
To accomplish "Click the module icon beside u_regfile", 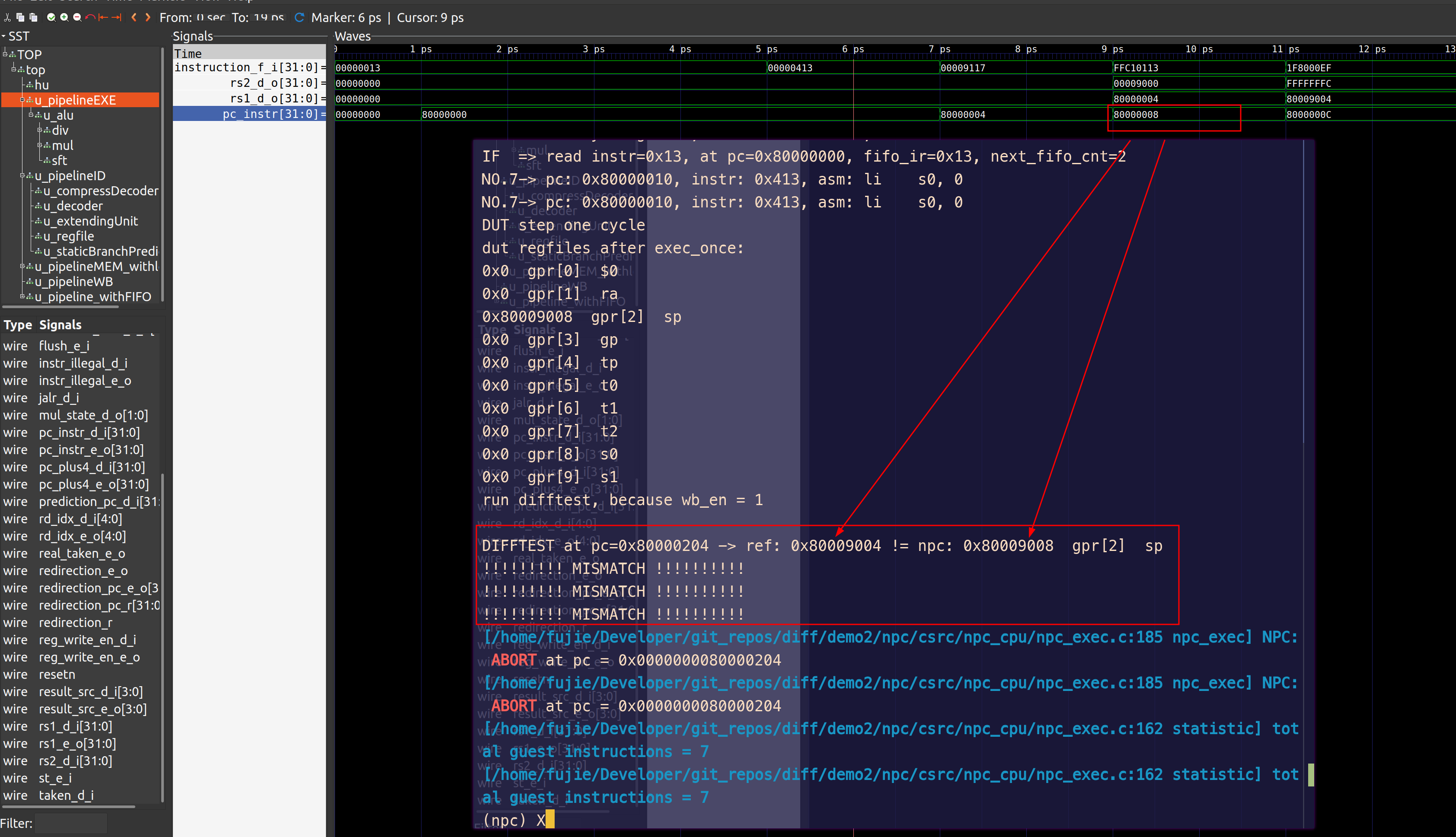I will (38, 237).
